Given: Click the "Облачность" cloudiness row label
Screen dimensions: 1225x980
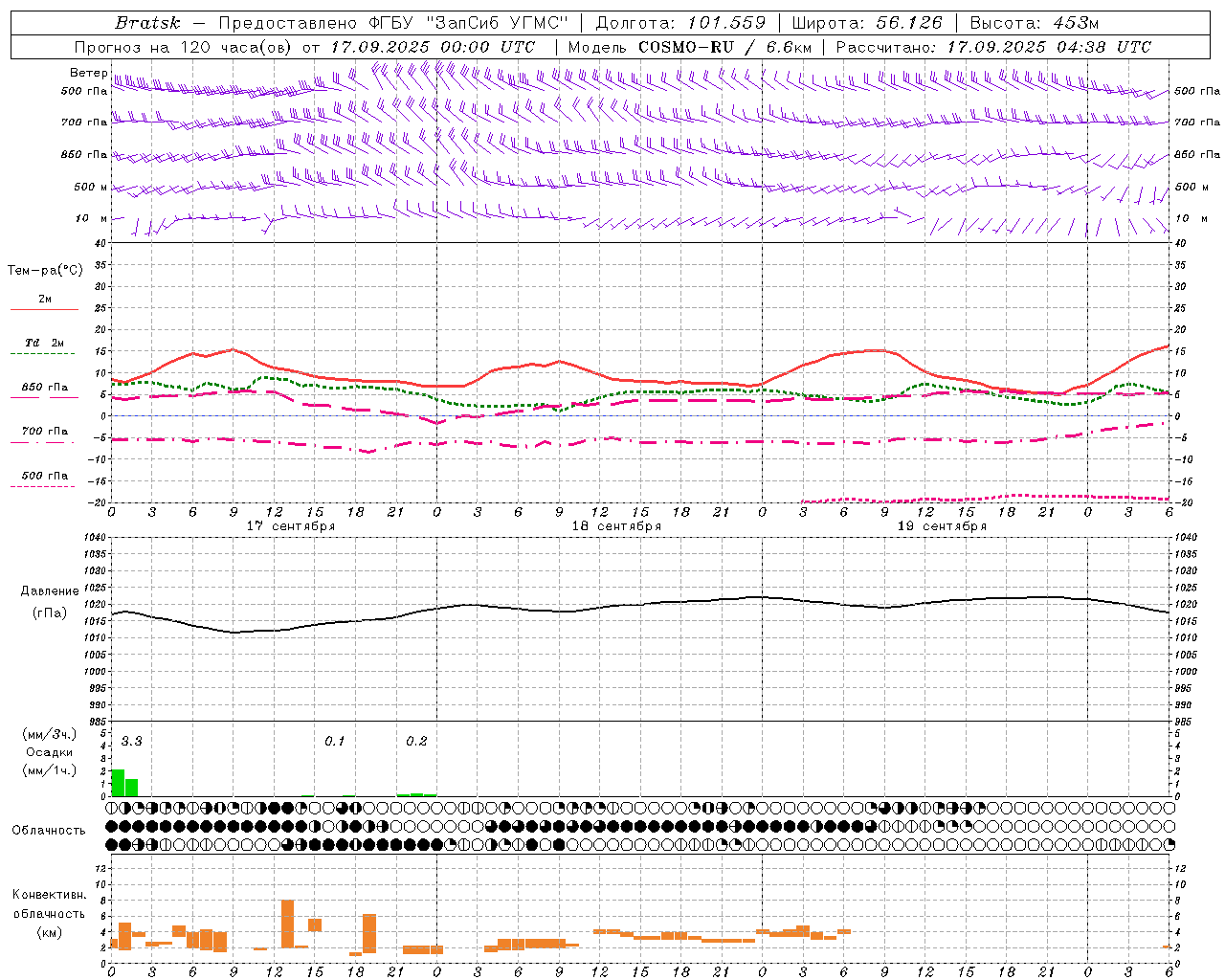Looking at the screenshot, I should [x=49, y=830].
